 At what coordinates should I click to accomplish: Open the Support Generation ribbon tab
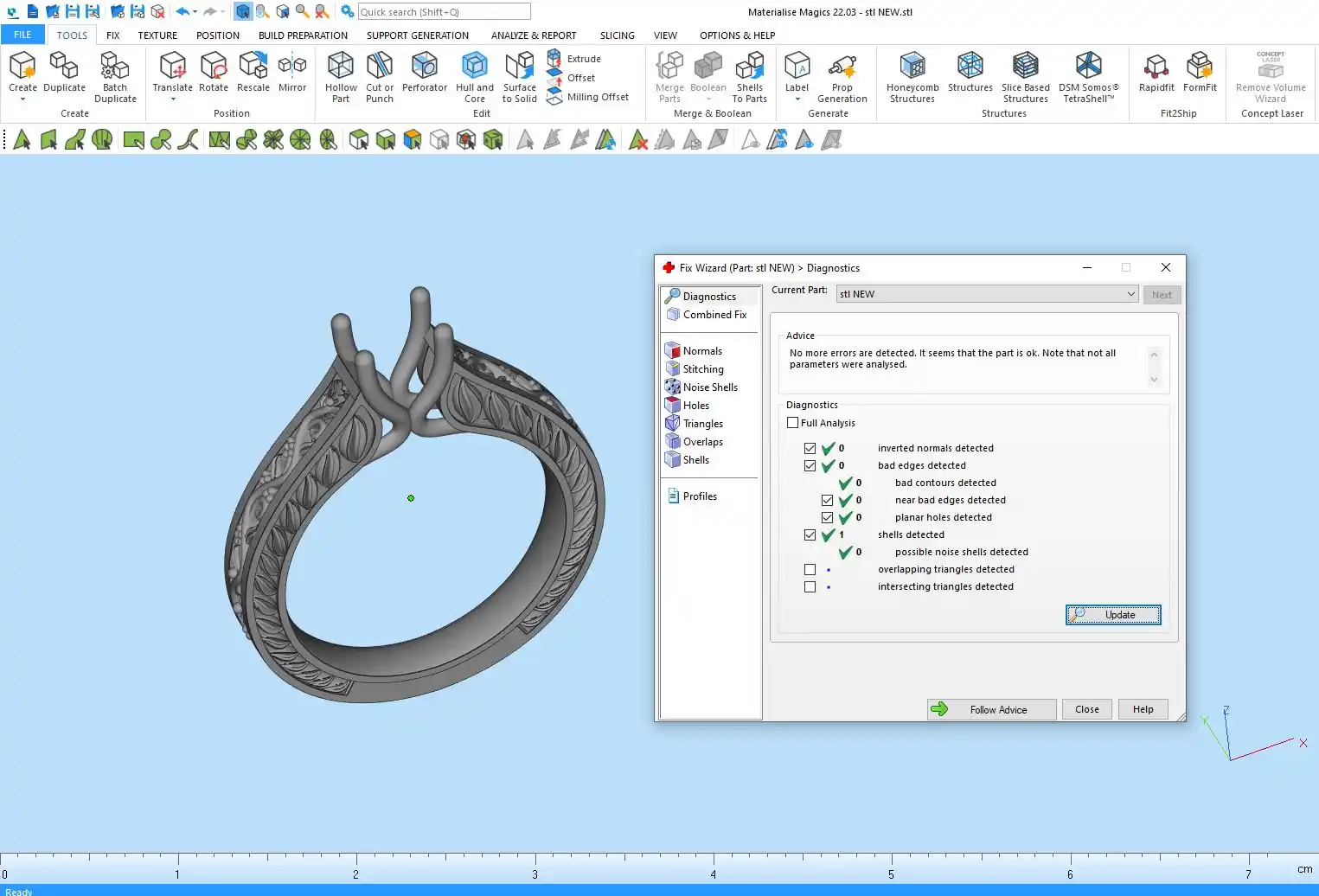417,35
